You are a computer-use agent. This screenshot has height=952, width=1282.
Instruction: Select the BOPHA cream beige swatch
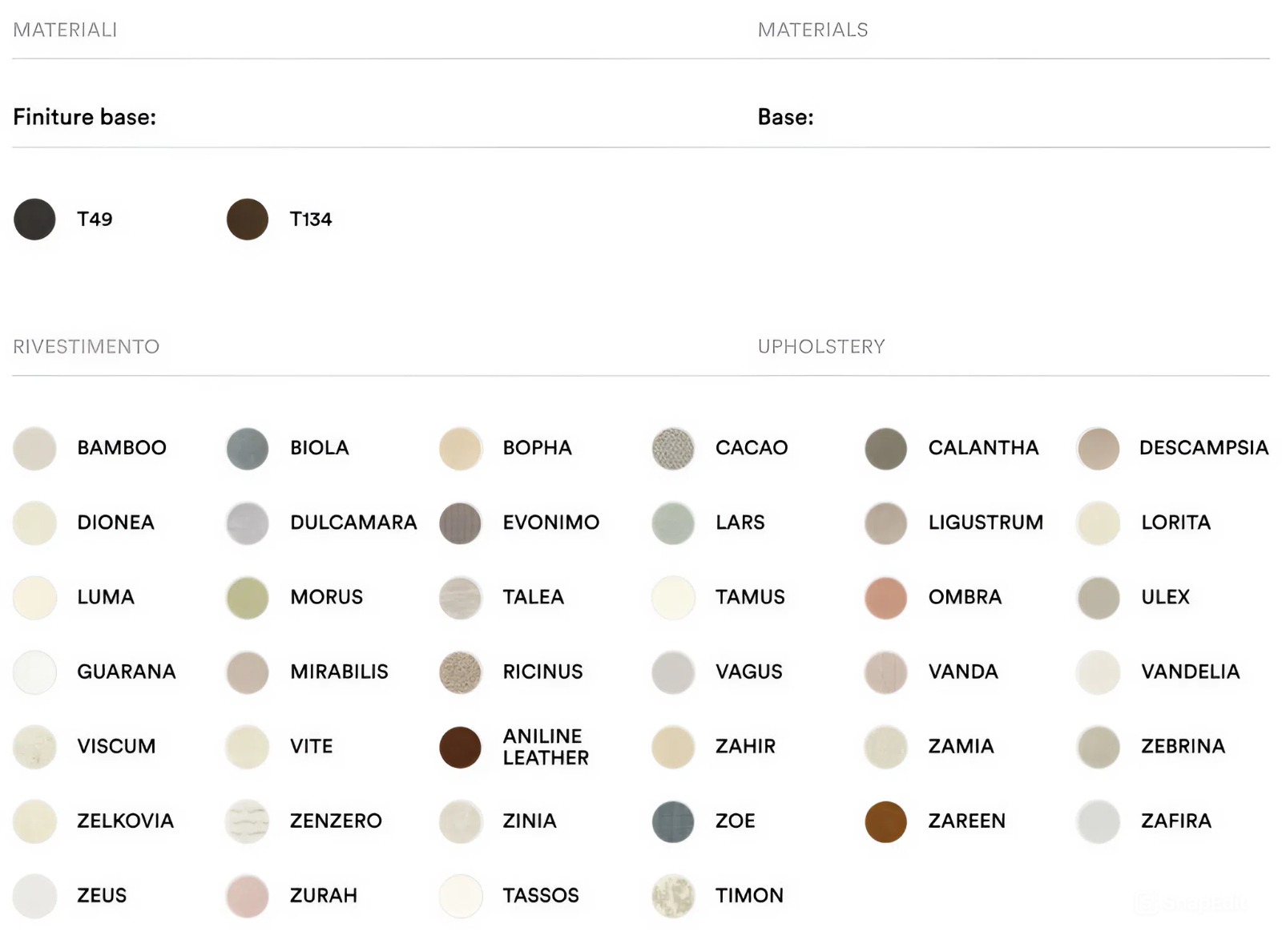pos(460,449)
